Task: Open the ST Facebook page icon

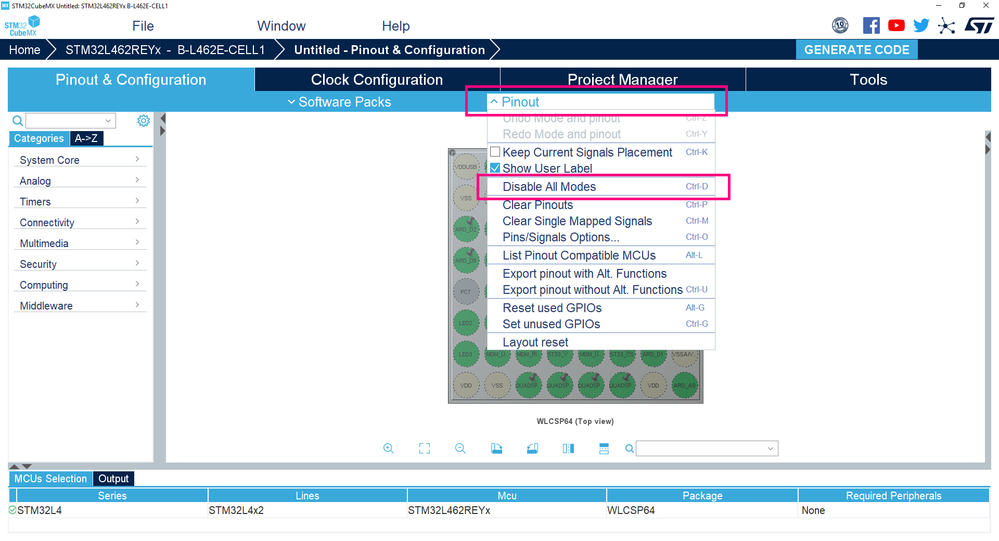Action: click(871, 25)
